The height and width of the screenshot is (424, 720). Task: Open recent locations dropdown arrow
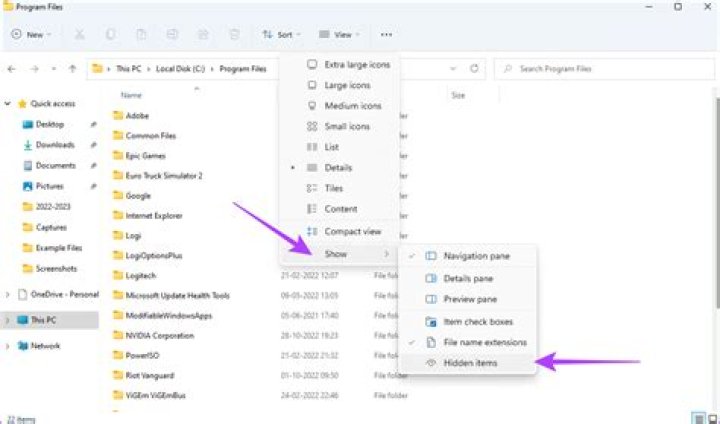54,69
